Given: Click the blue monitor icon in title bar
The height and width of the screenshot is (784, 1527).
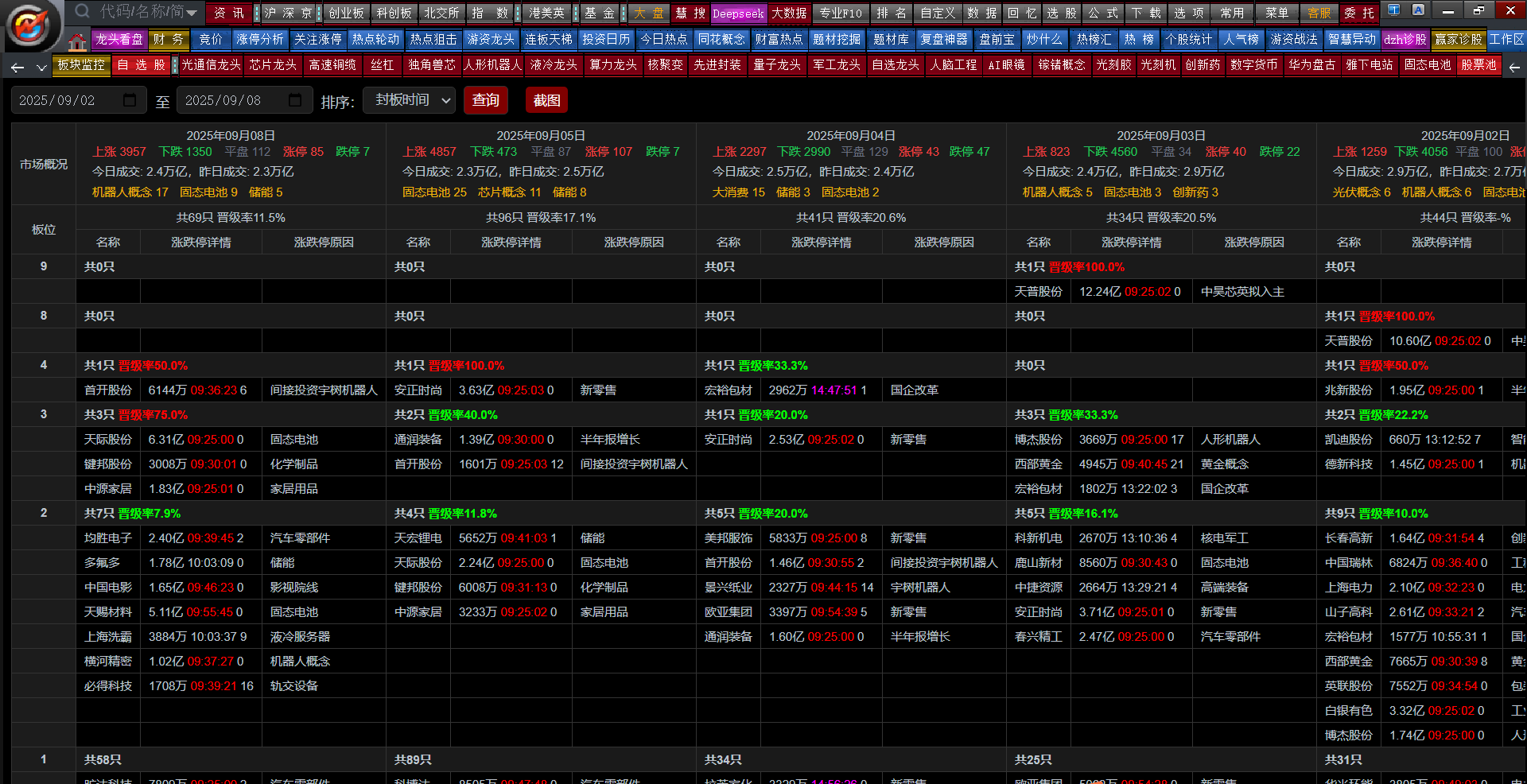Looking at the screenshot, I should [x=1394, y=10].
